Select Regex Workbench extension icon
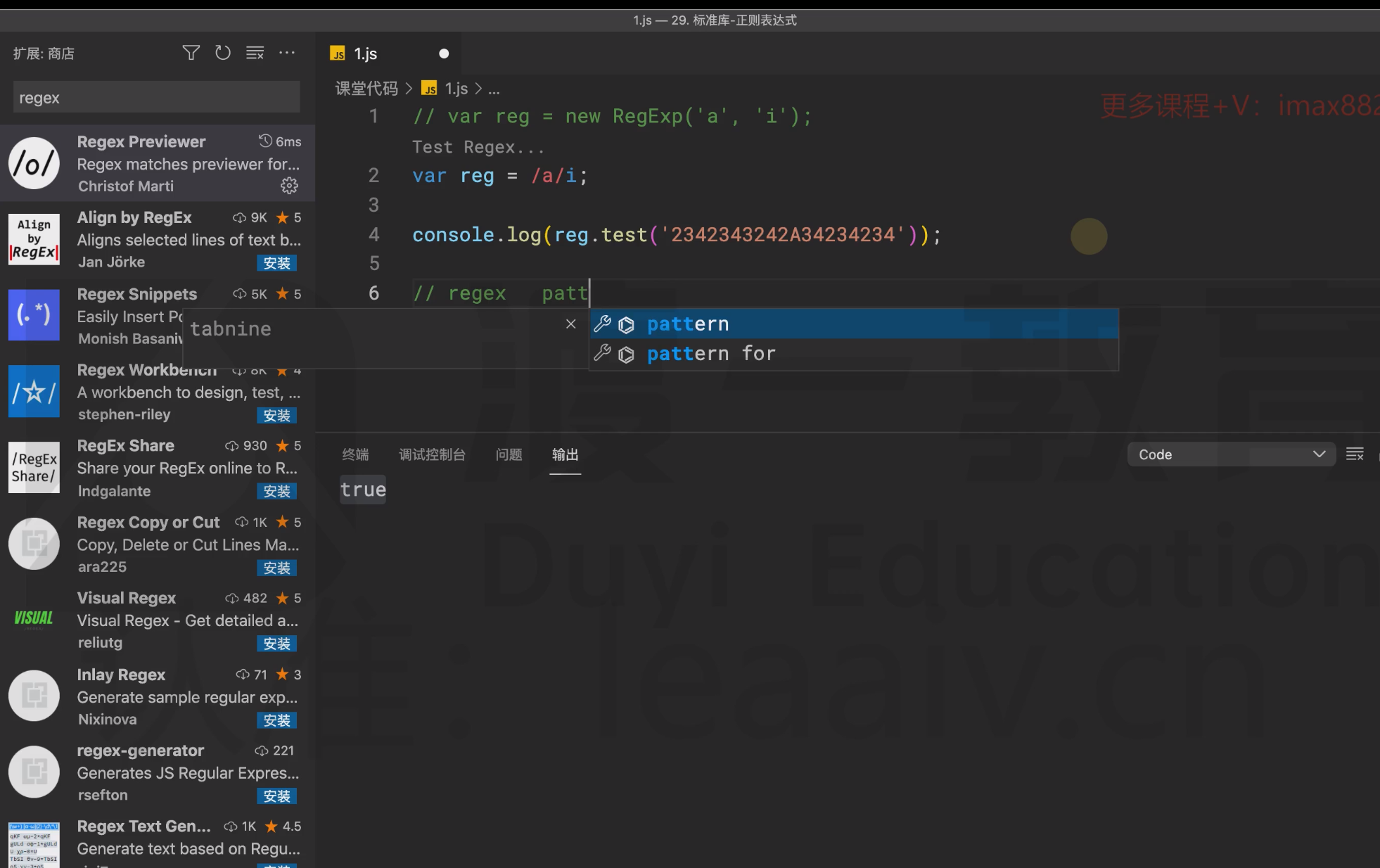 [34, 392]
